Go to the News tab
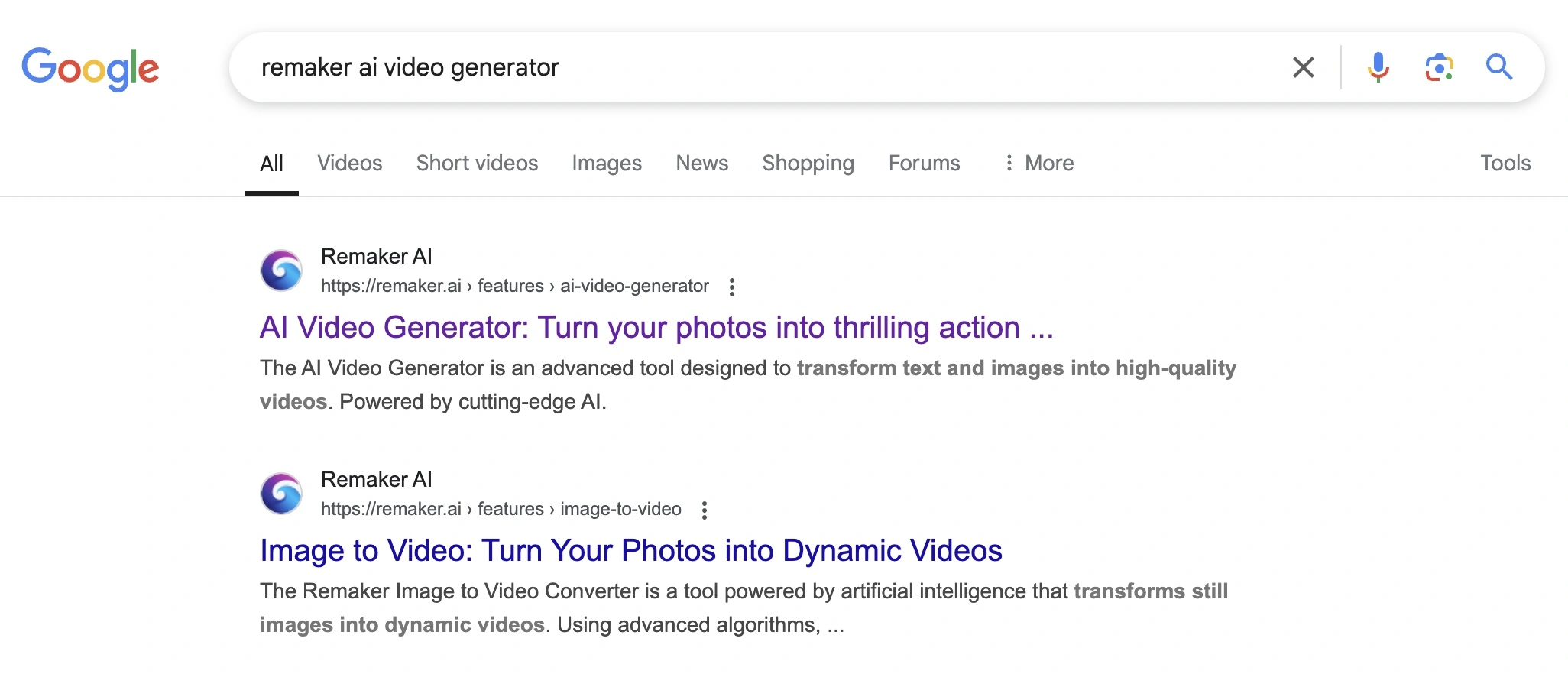The width and height of the screenshot is (1568, 674). pos(701,163)
